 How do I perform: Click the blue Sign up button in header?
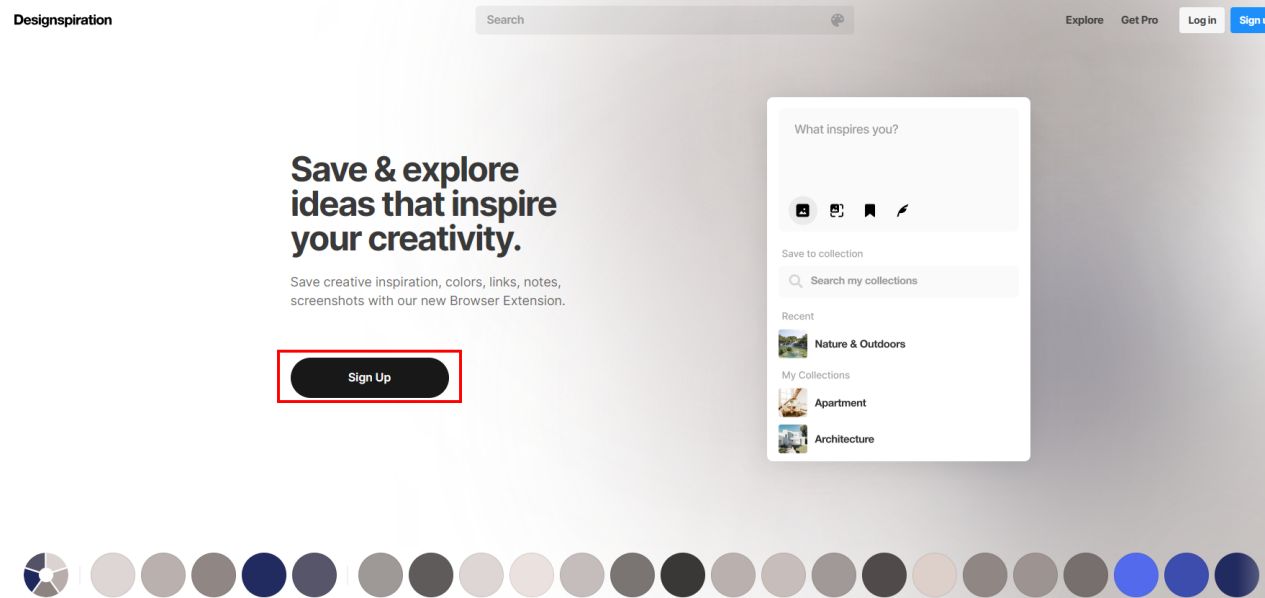[x=1248, y=20]
